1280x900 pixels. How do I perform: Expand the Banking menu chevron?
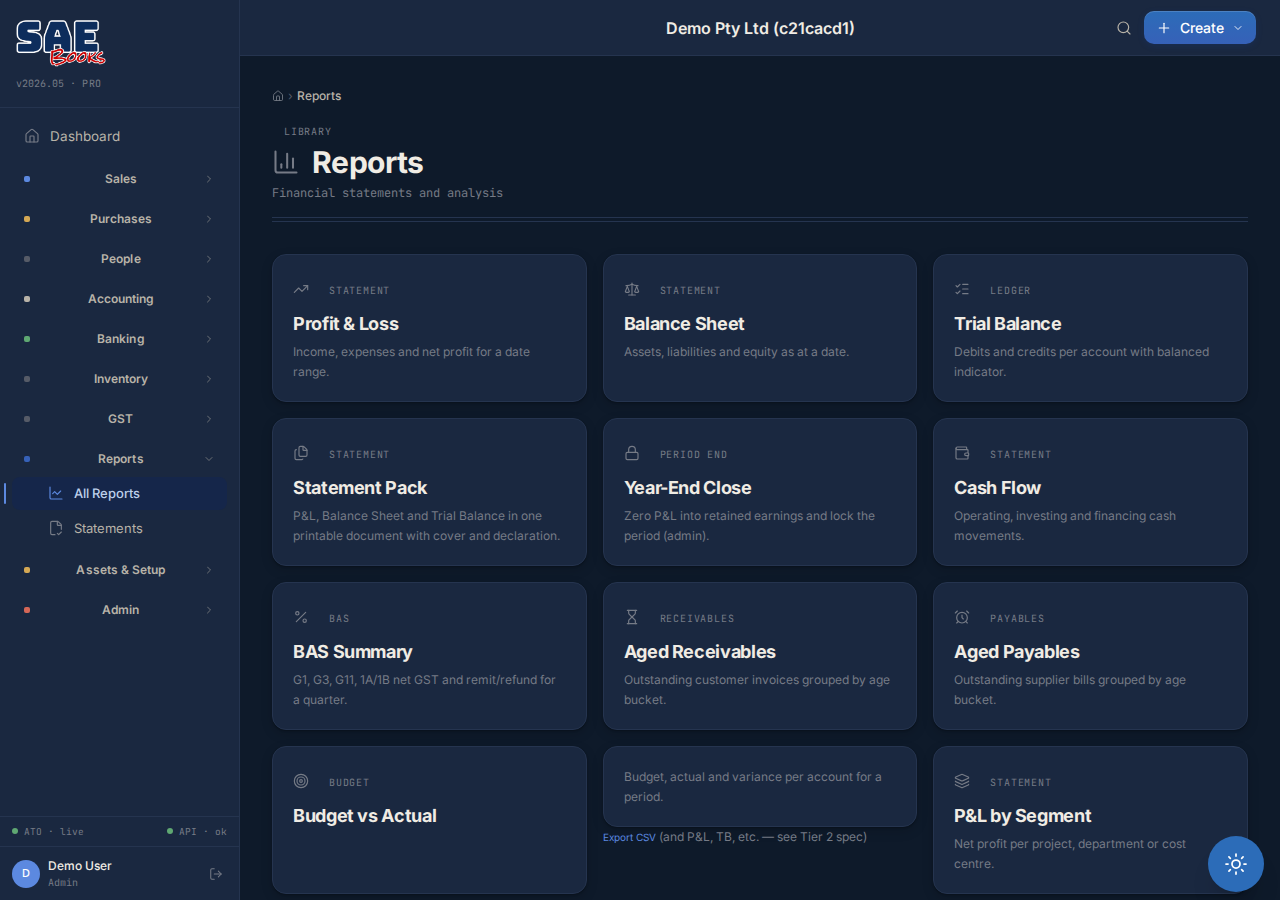point(209,339)
